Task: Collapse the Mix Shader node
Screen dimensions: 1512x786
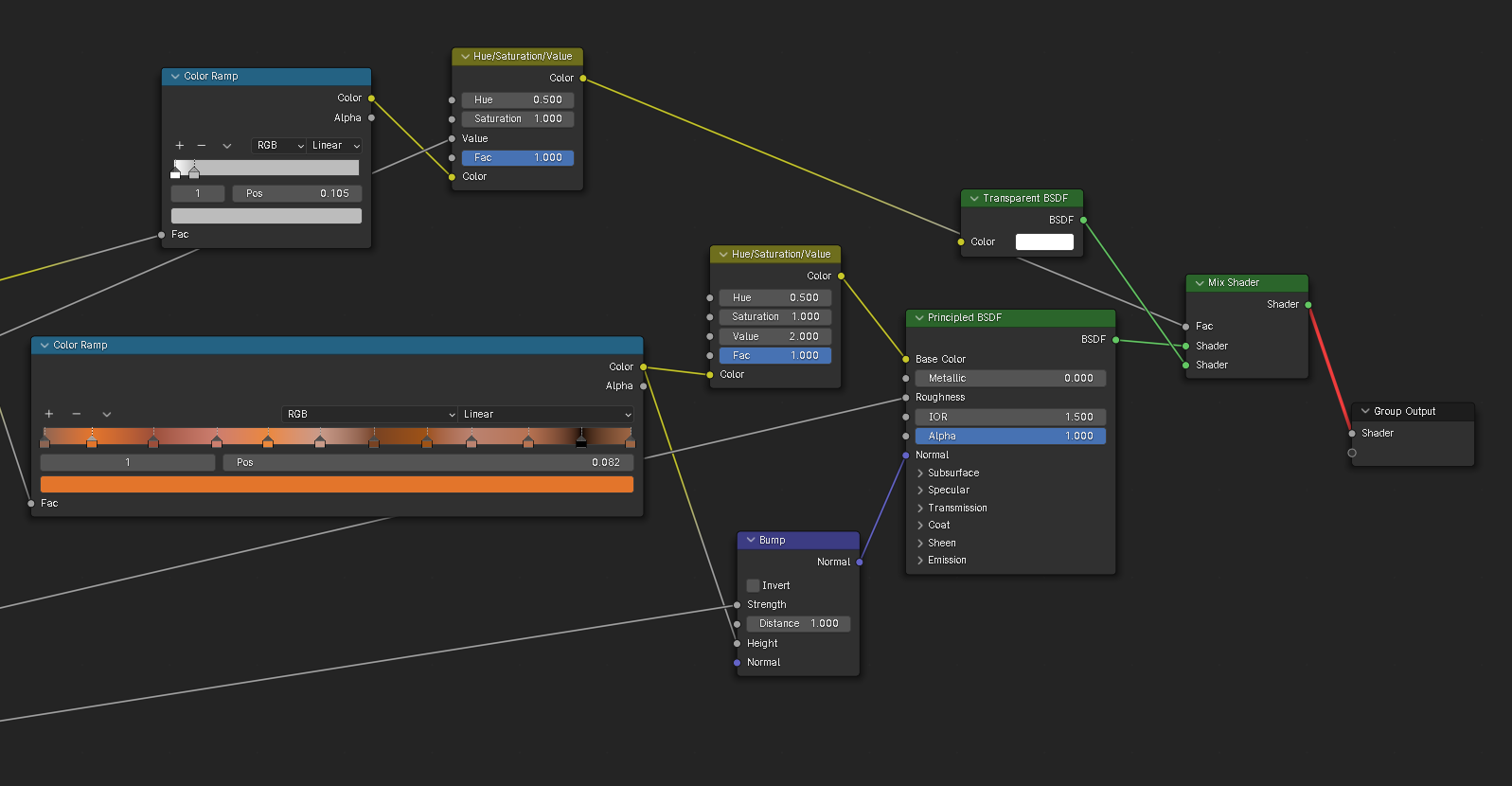Action: pyautogui.click(x=1200, y=283)
